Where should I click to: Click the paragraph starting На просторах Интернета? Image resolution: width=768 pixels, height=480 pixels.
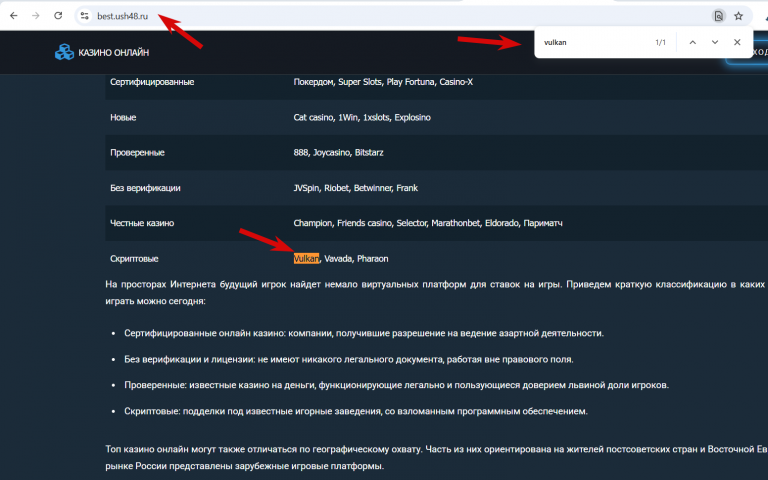coord(436,293)
